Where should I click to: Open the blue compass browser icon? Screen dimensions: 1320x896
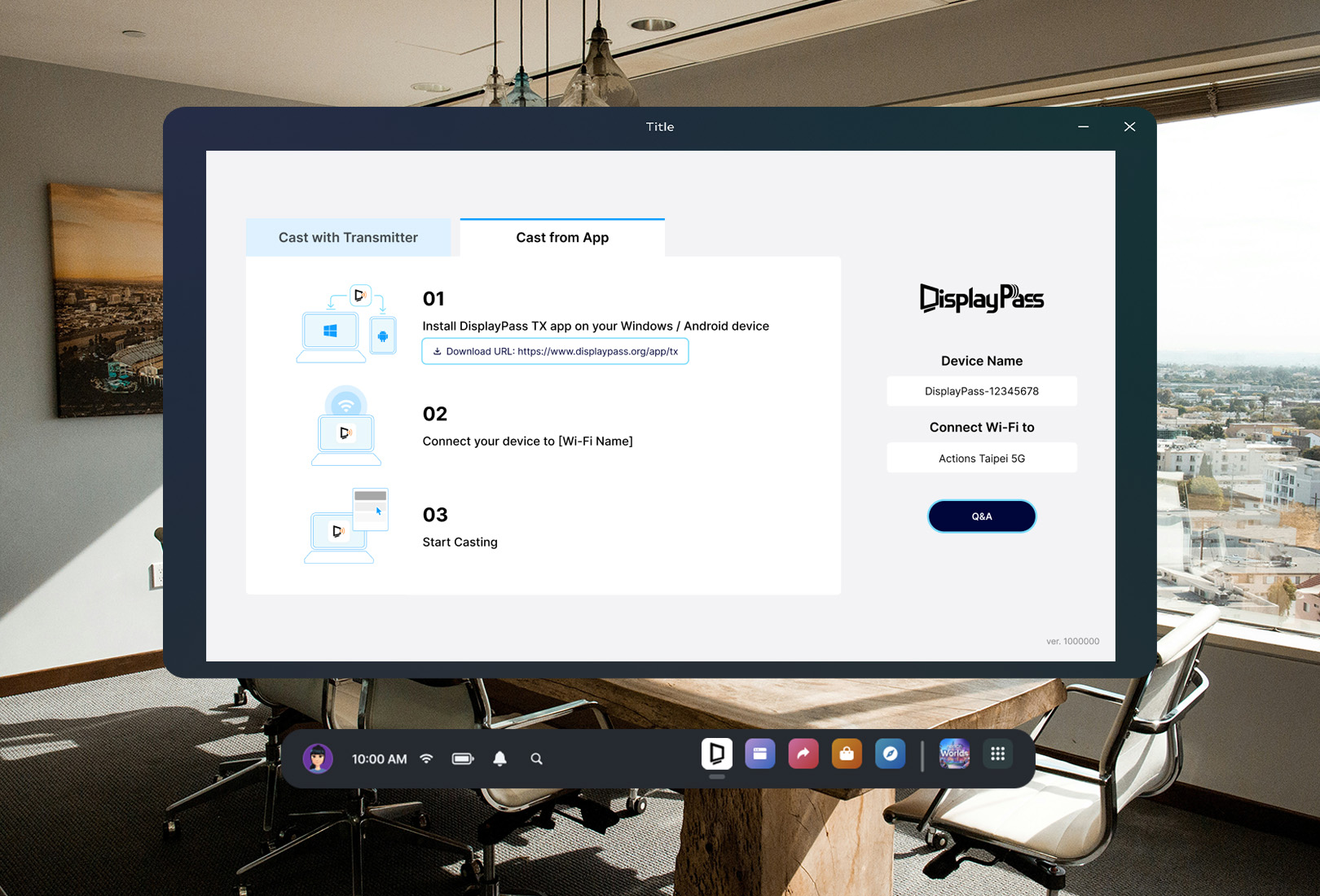pos(890,754)
